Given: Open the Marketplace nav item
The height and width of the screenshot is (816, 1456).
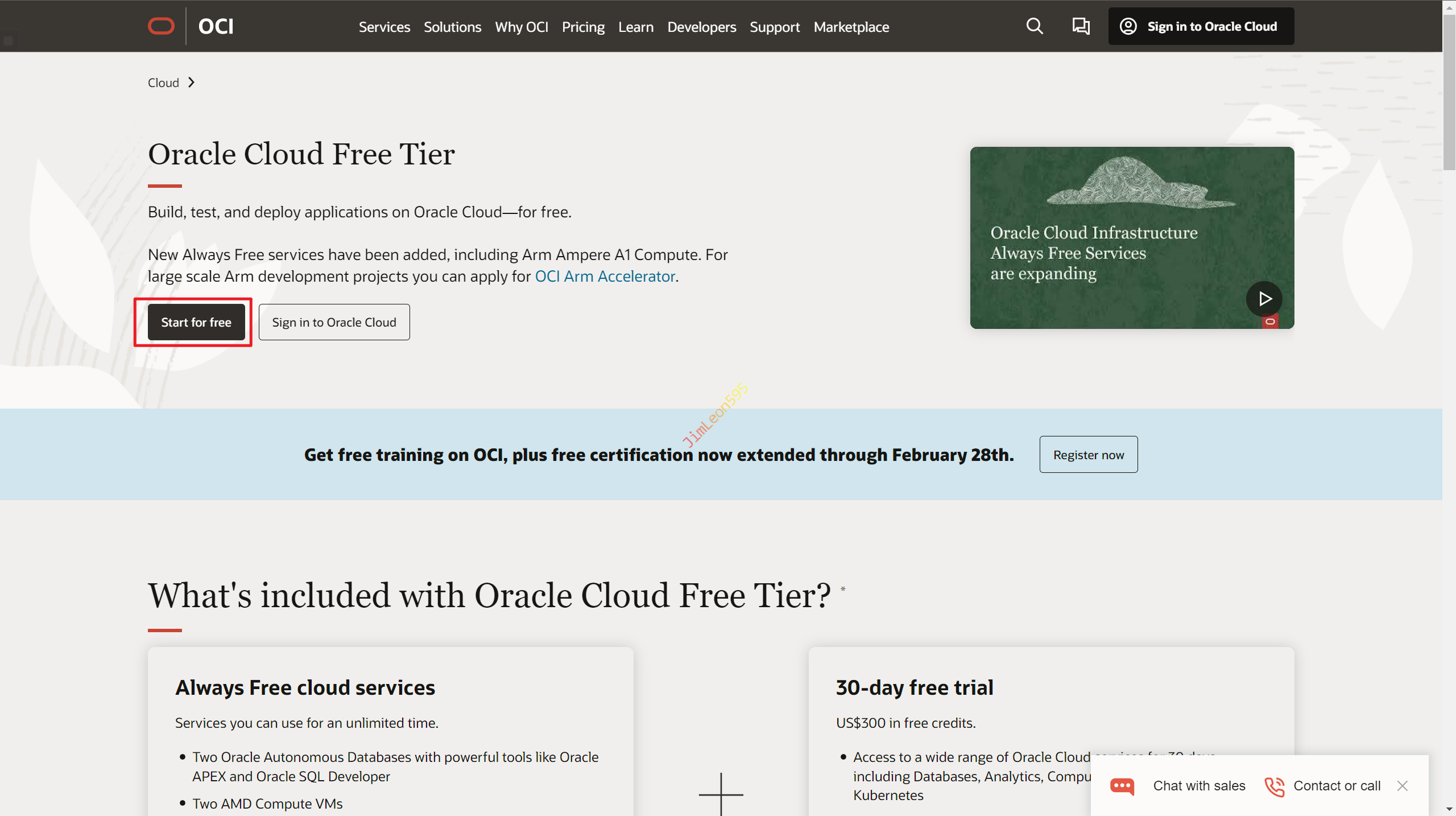Looking at the screenshot, I should coord(851,27).
